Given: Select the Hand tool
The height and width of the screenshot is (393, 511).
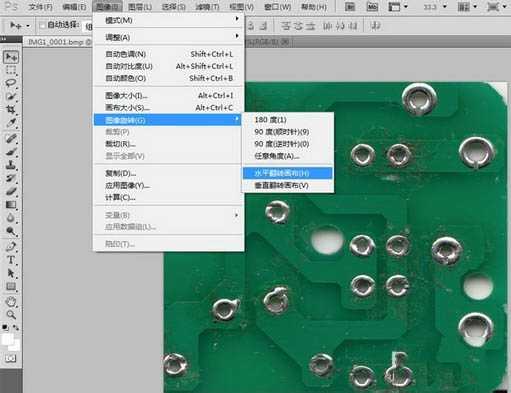Looking at the screenshot, I should 11,302.
